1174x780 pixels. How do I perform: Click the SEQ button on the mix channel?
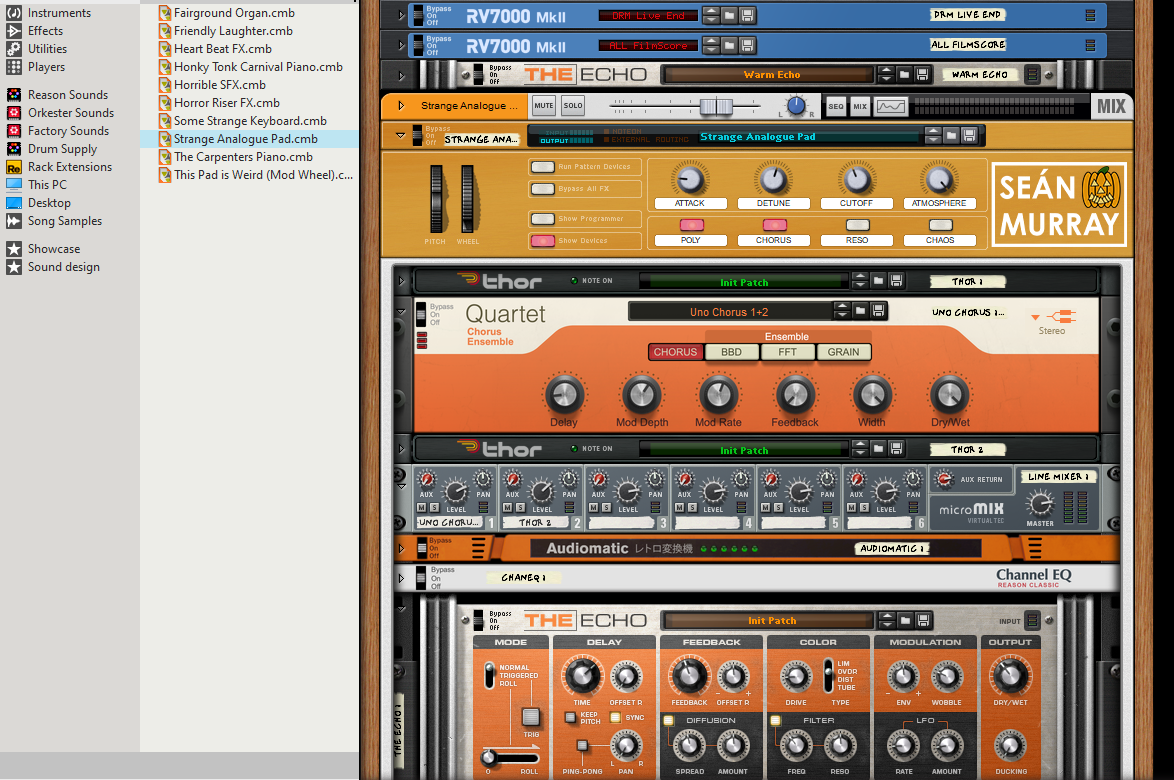[x=835, y=106]
